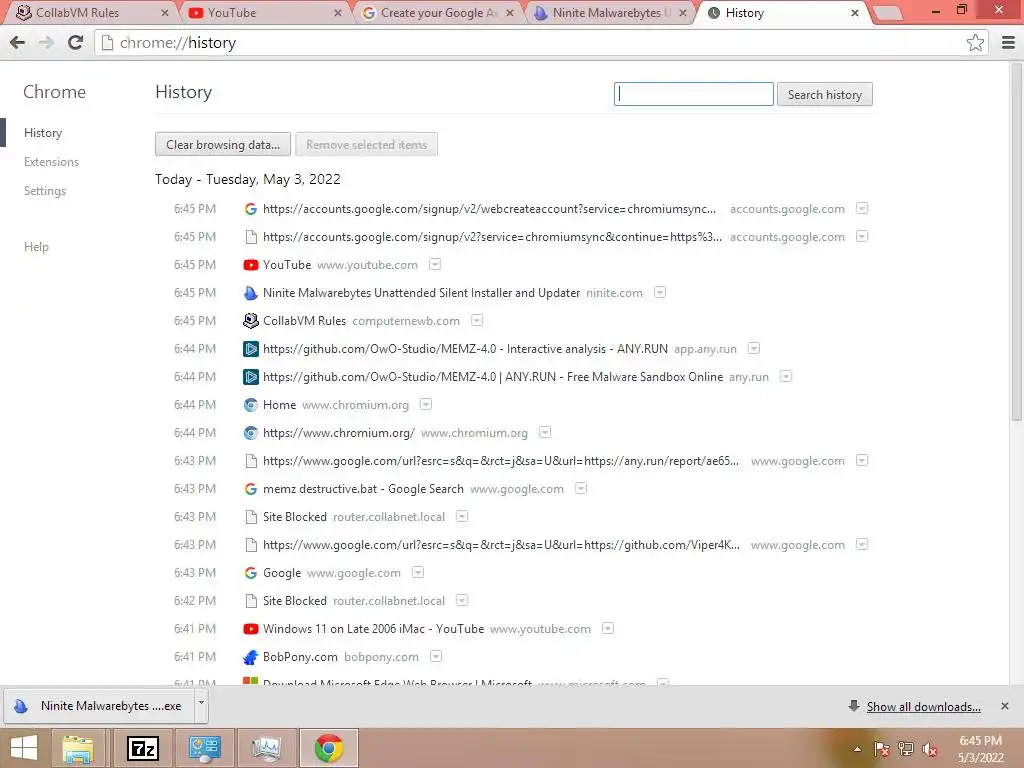Viewport: 1024px width, 768px height.
Task: Open File Explorer from taskbar
Action: click(x=78, y=748)
